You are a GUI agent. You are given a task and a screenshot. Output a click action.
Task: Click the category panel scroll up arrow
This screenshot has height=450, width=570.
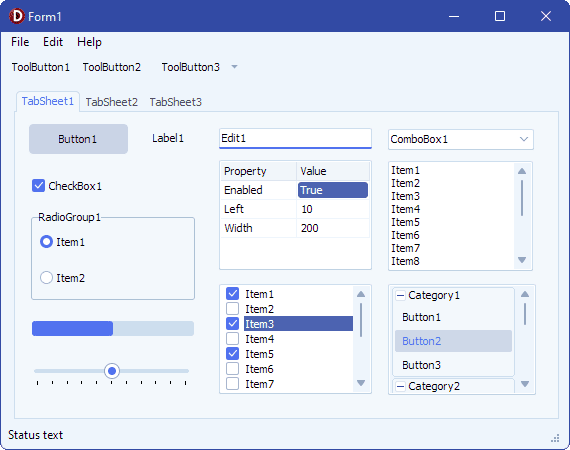point(525,294)
